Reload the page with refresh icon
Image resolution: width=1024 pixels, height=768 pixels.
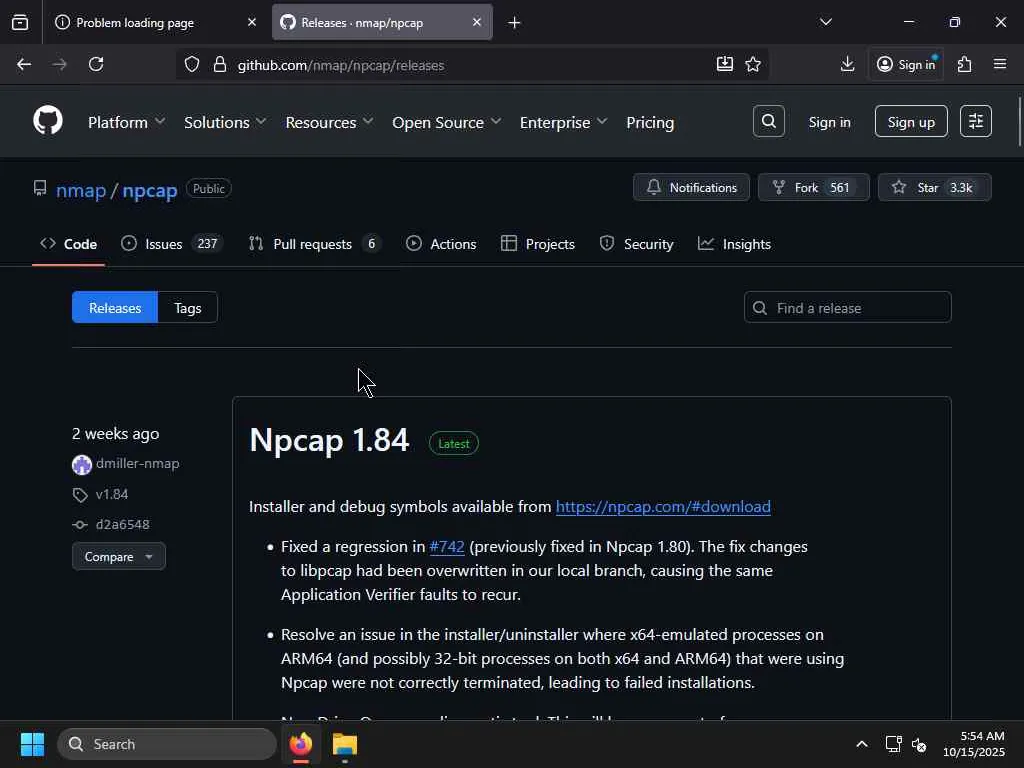[x=96, y=65]
